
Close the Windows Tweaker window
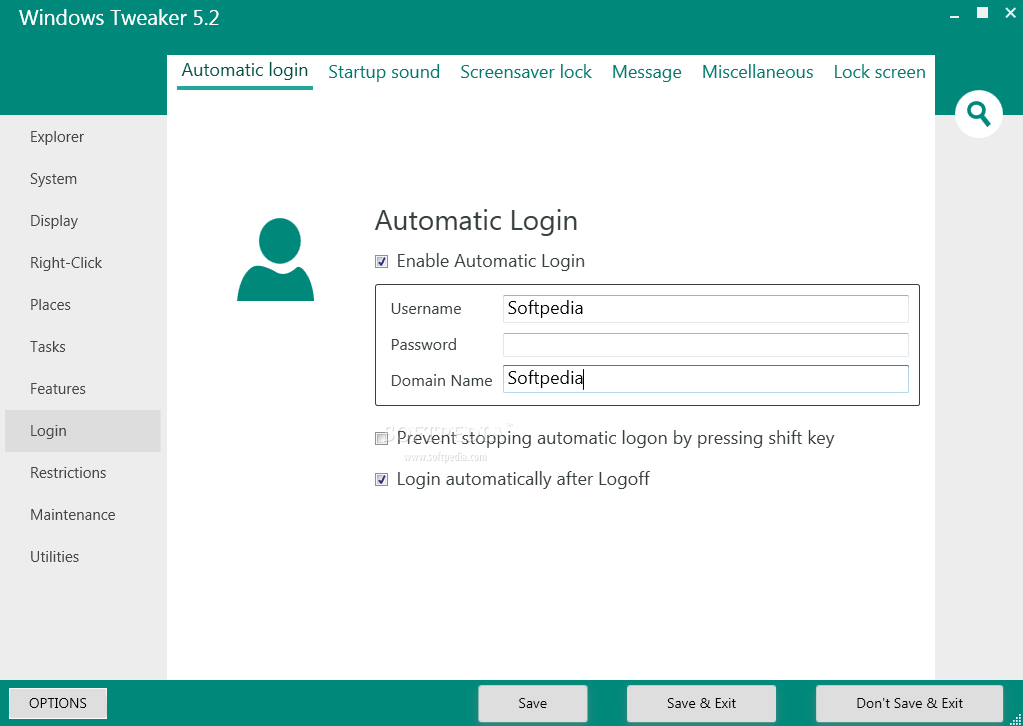point(1010,13)
